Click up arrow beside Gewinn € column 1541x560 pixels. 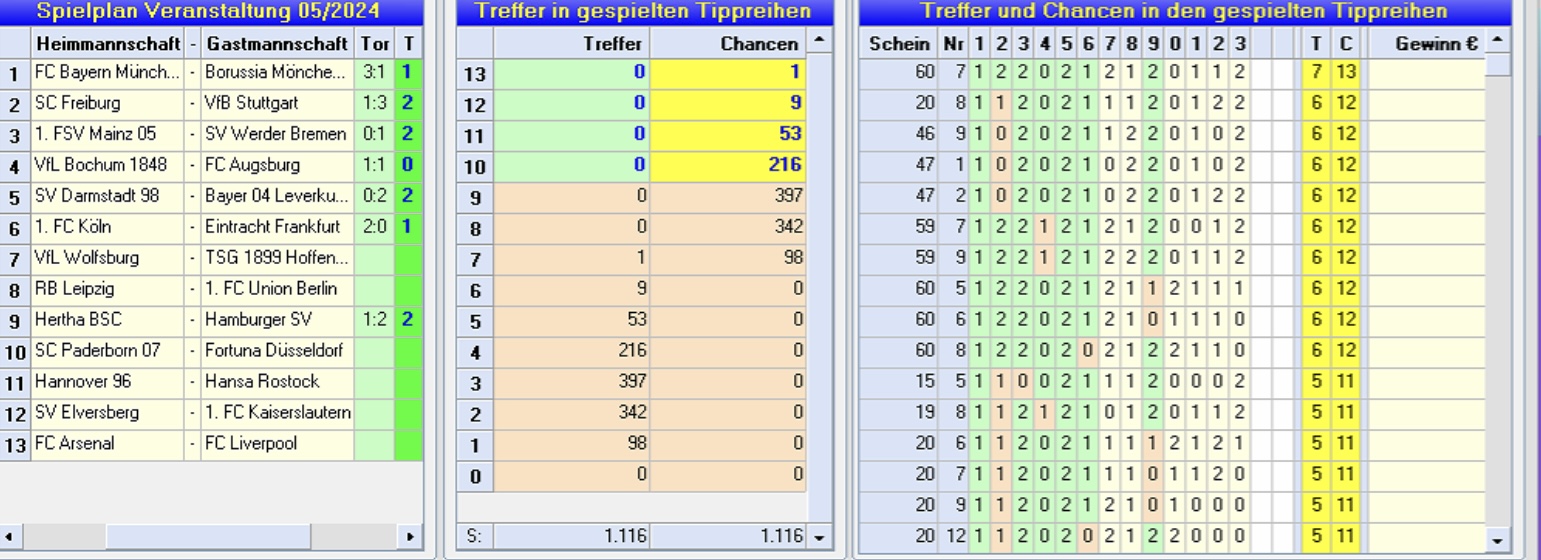pos(1497,41)
